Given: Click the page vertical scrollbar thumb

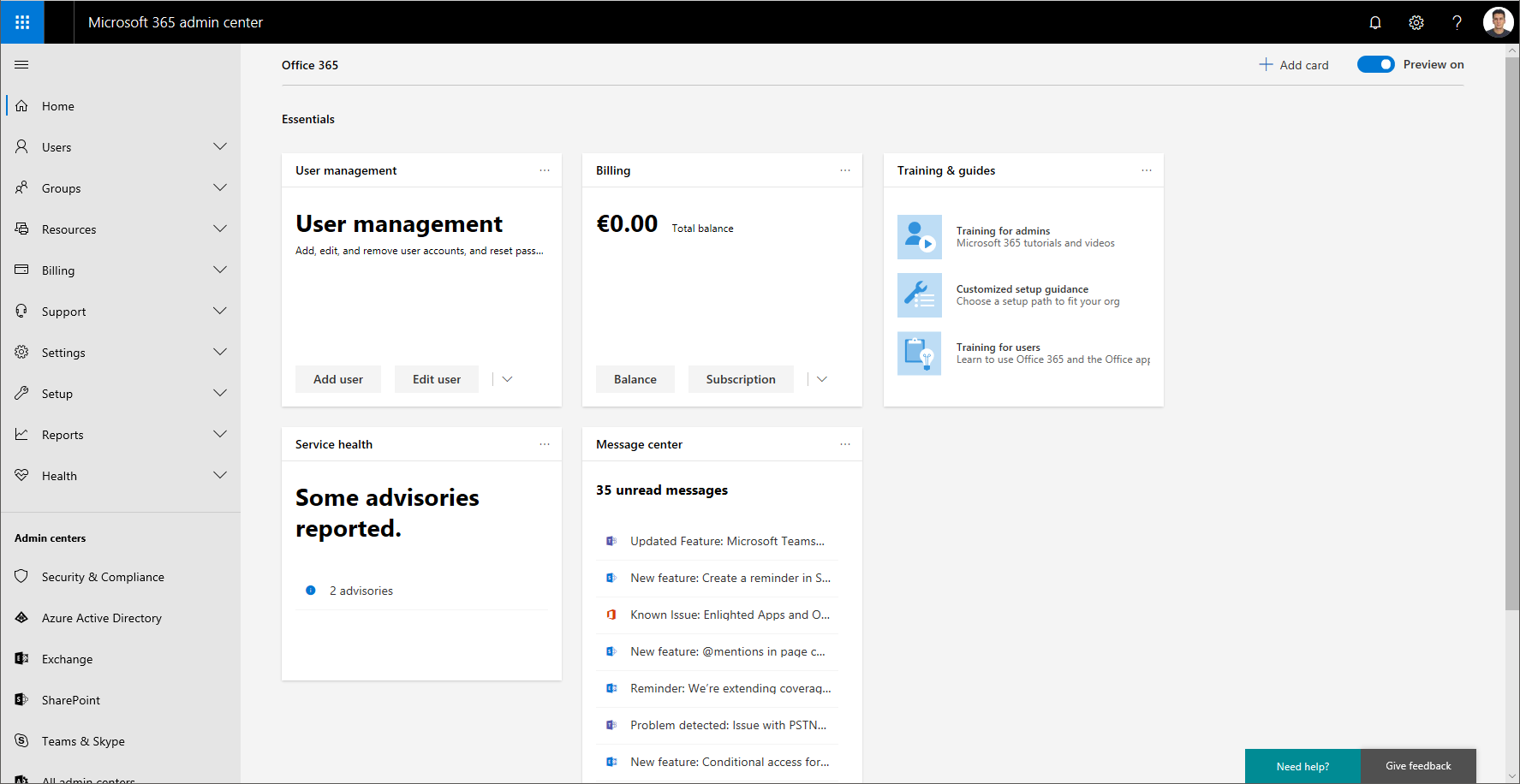Looking at the screenshot, I should [1512, 334].
